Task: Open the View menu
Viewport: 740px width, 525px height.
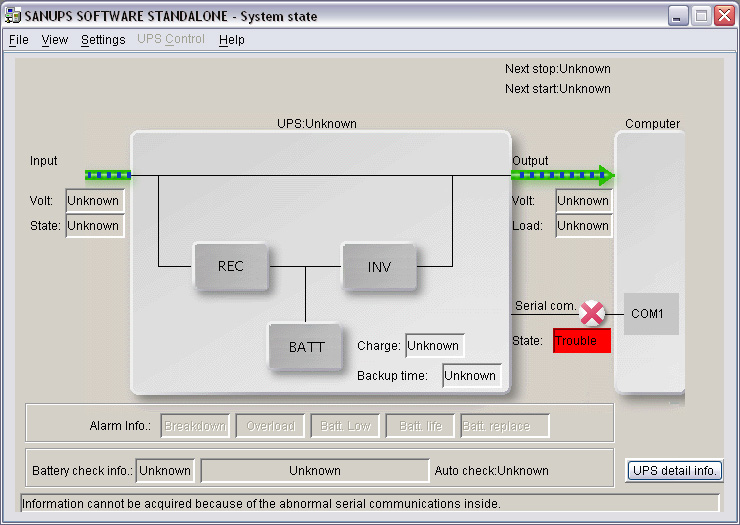Action: point(55,40)
